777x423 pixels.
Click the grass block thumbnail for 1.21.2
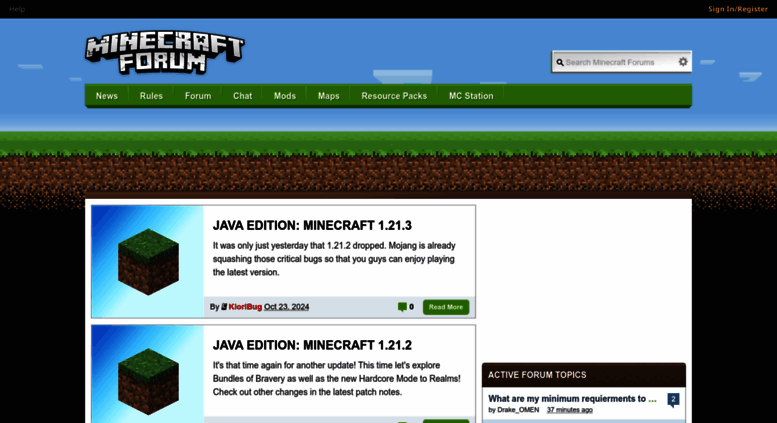(x=148, y=374)
